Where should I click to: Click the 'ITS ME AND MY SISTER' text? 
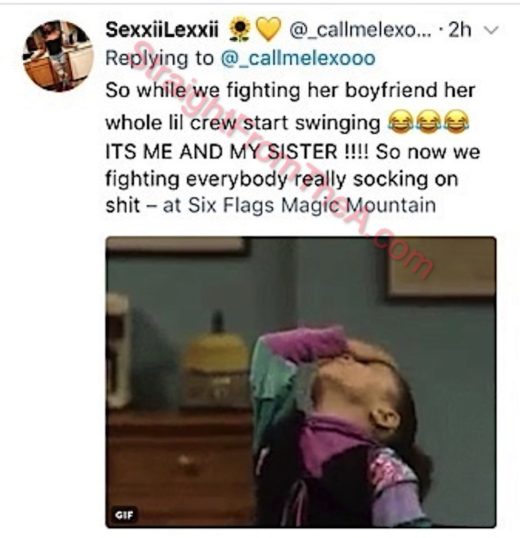click(x=222, y=152)
